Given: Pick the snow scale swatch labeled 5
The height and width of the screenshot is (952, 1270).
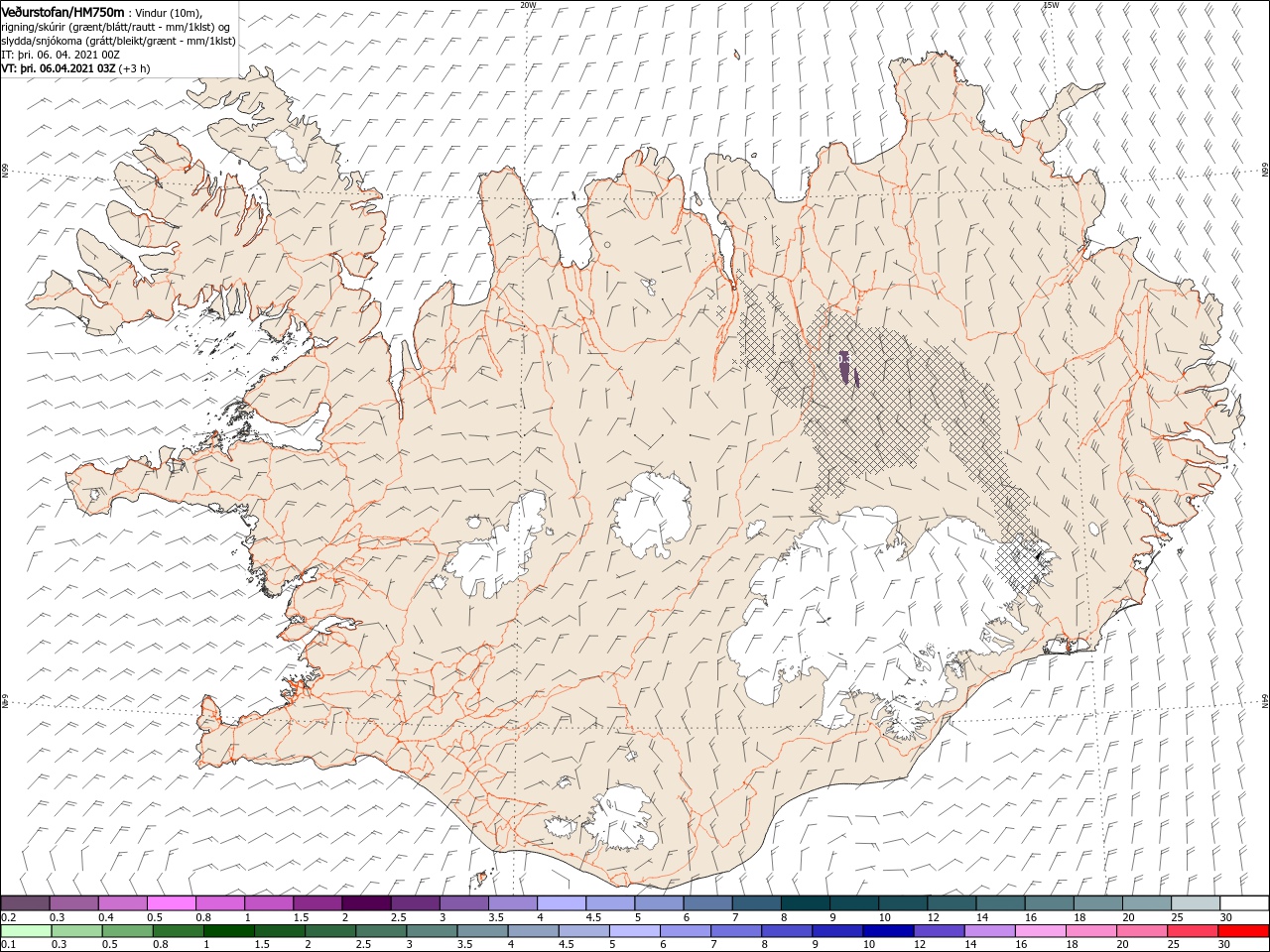Looking at the screenshot, I should tap(659, 902).
